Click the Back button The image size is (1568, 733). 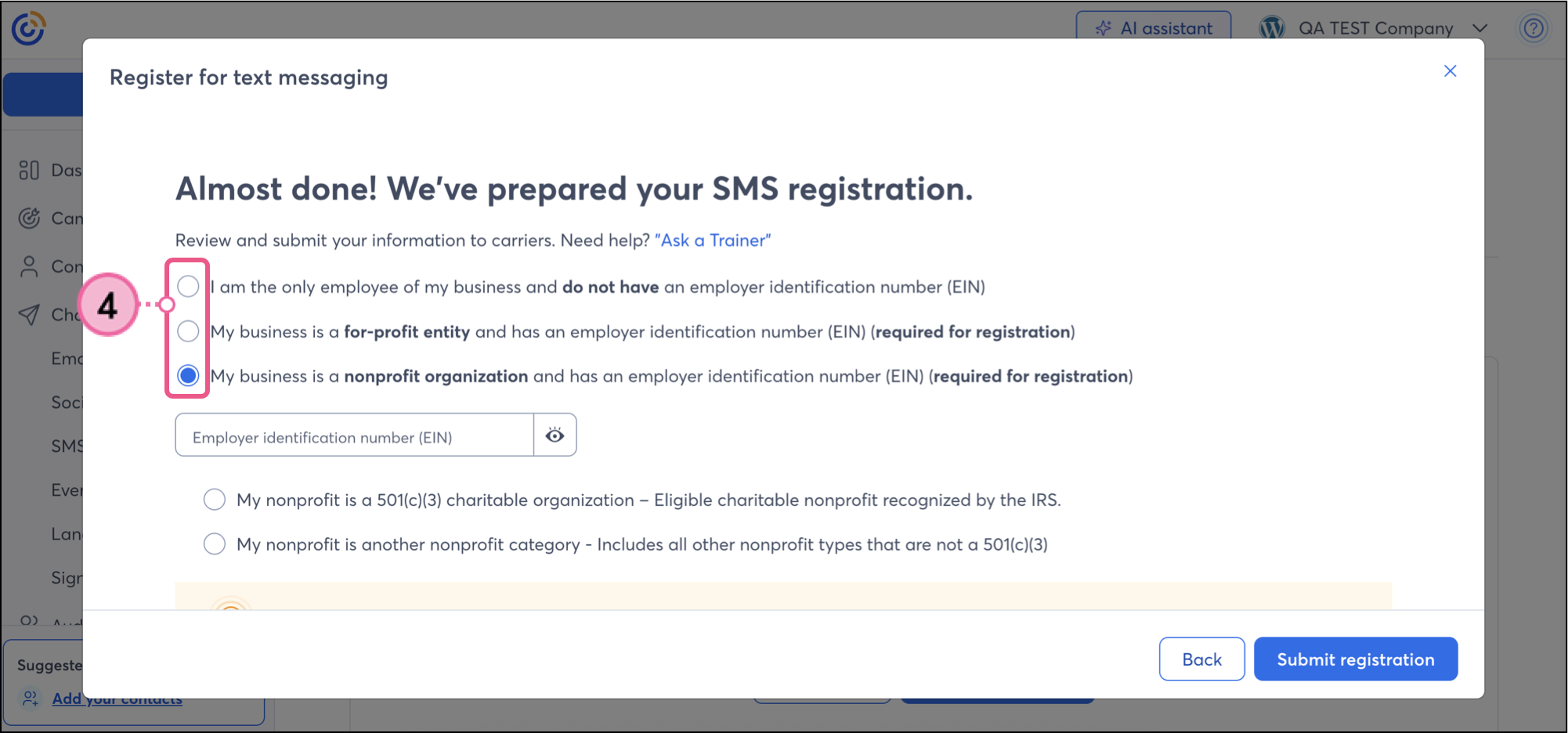1201,659
